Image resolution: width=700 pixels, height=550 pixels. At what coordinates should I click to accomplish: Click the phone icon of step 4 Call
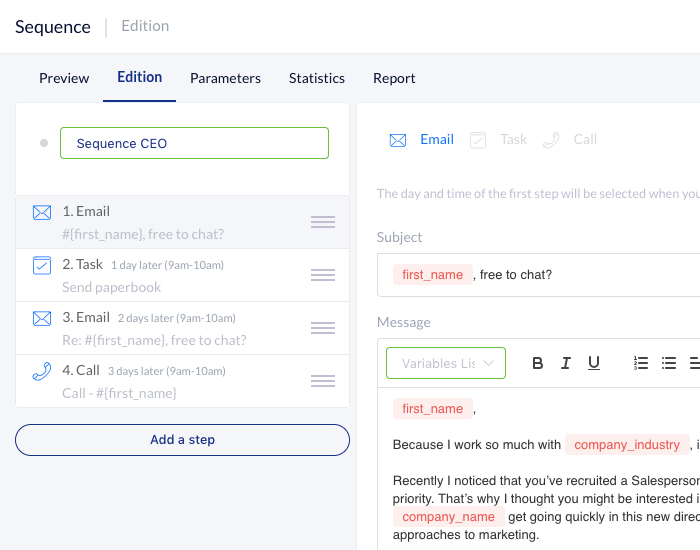coord(41,371)
